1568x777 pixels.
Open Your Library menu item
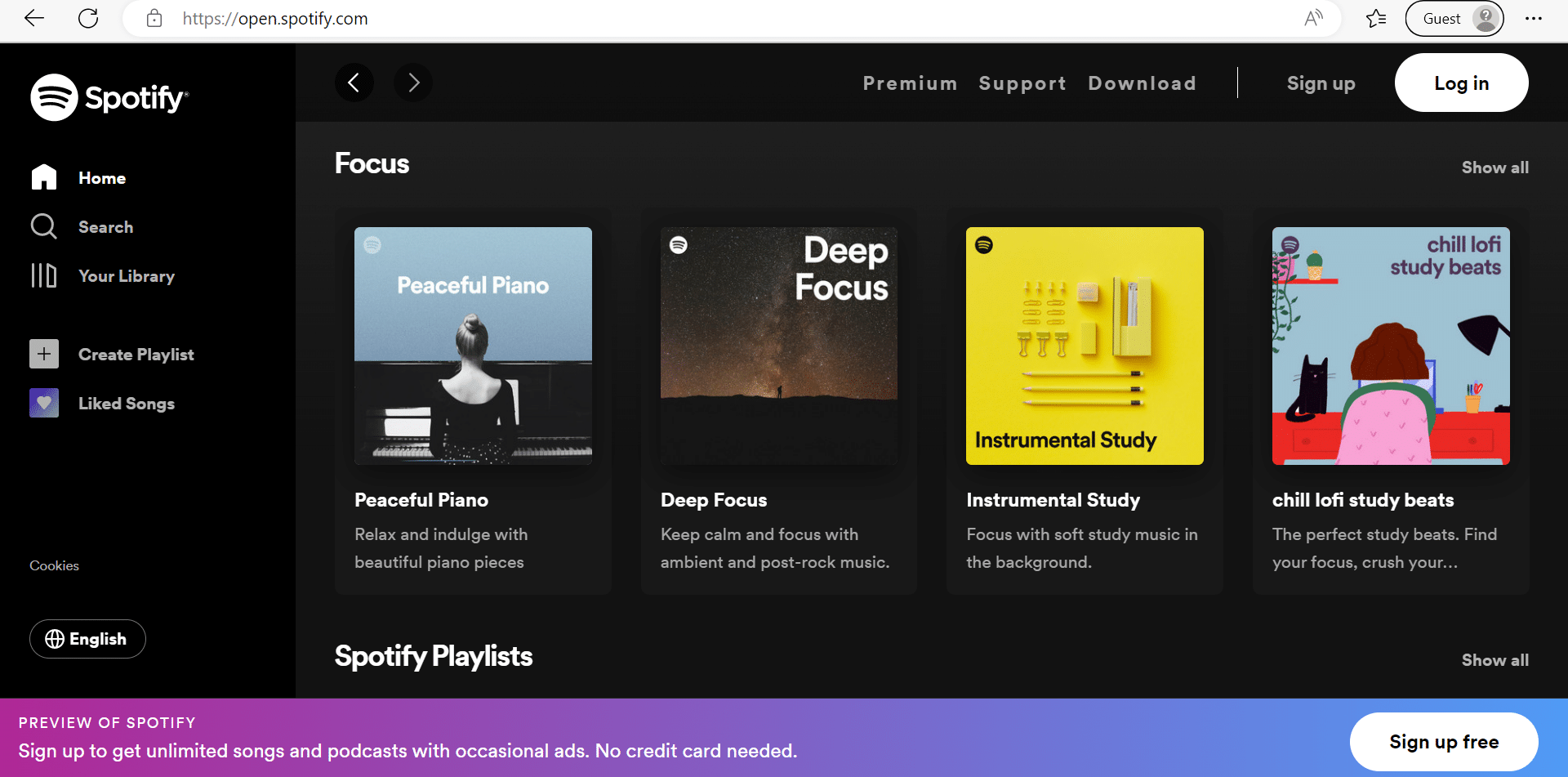(127, 276)
